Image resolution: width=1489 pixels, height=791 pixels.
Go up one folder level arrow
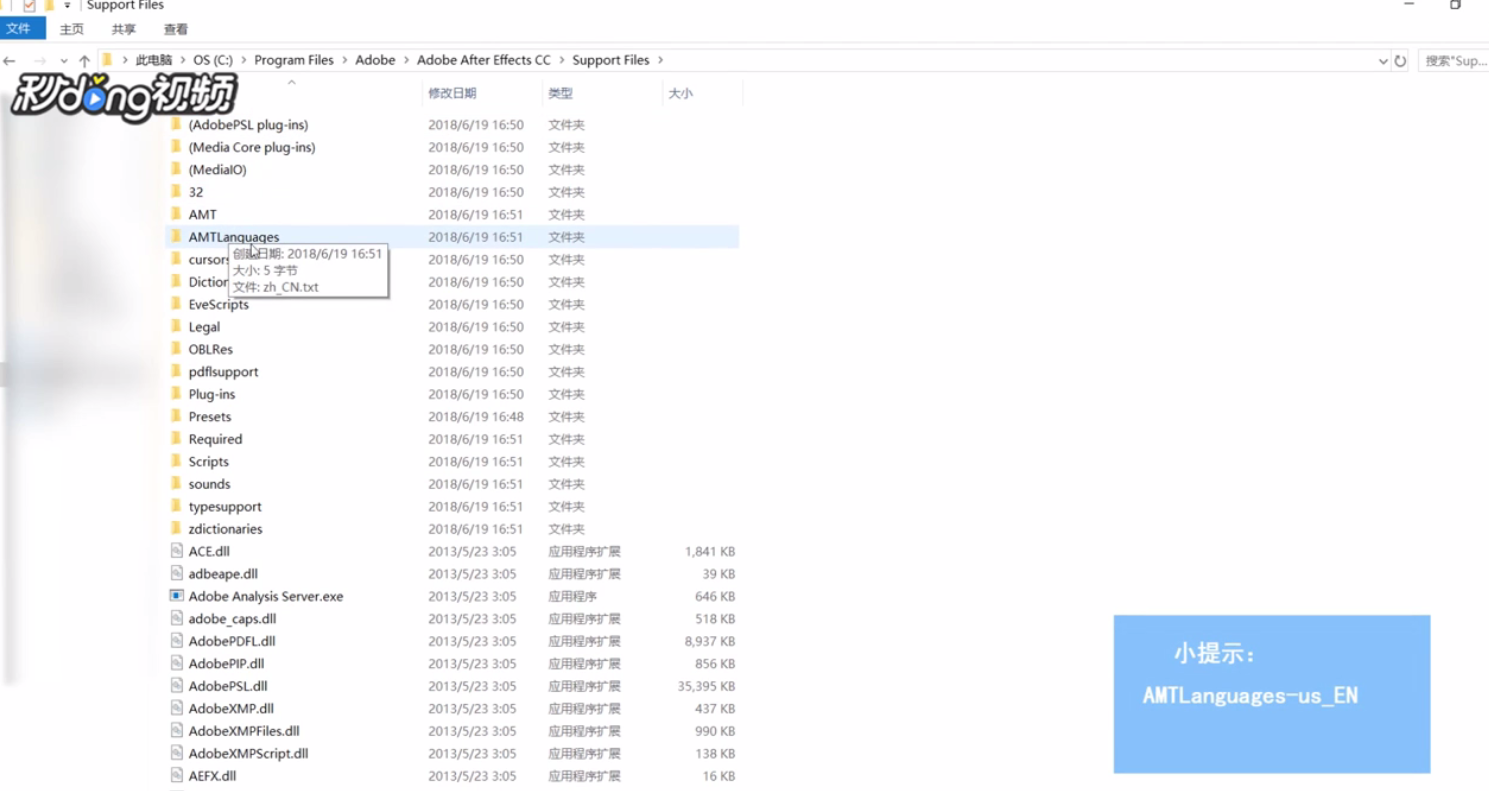(x=84, y=61)
